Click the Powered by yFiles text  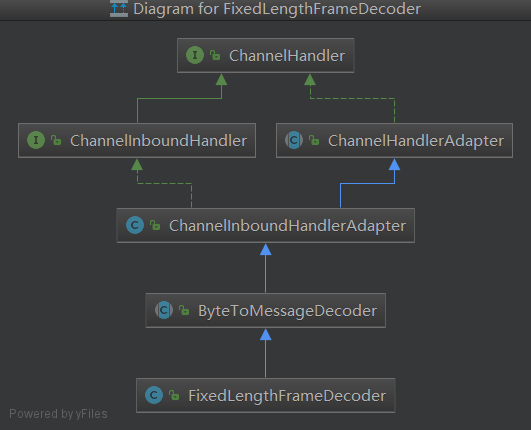point(58,414)
